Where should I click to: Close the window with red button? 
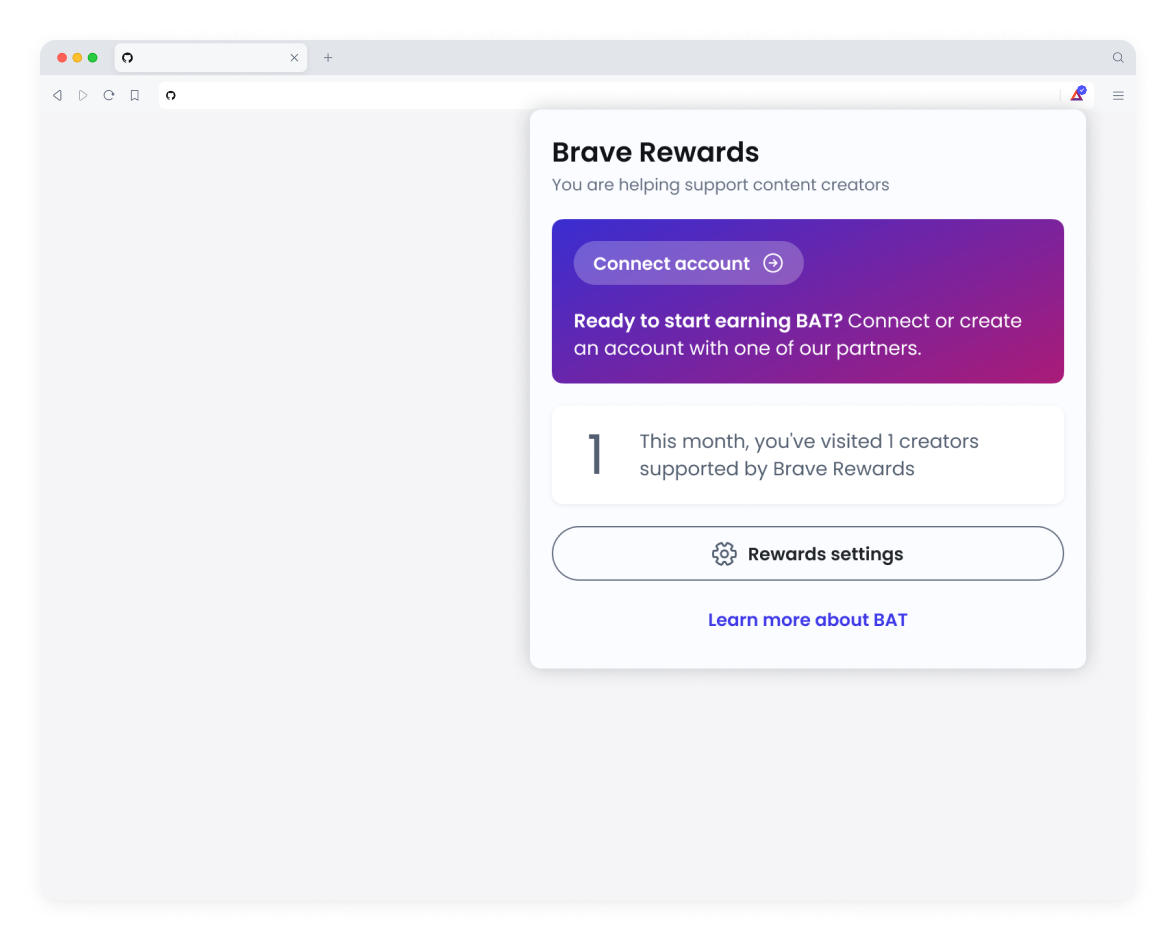click(x=62, y=58)
